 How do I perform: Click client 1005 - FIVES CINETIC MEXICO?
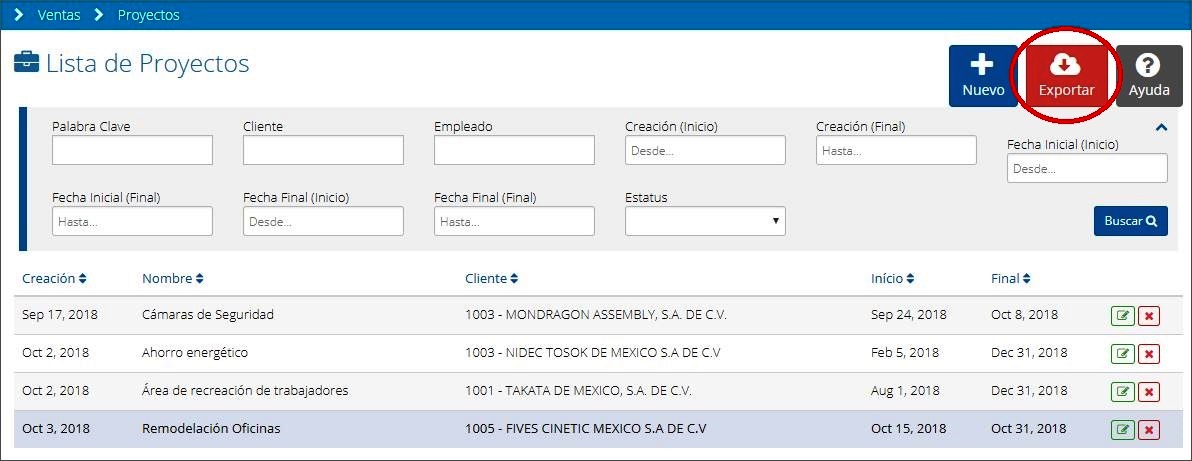pyautogui.click(x=586, y=428)
